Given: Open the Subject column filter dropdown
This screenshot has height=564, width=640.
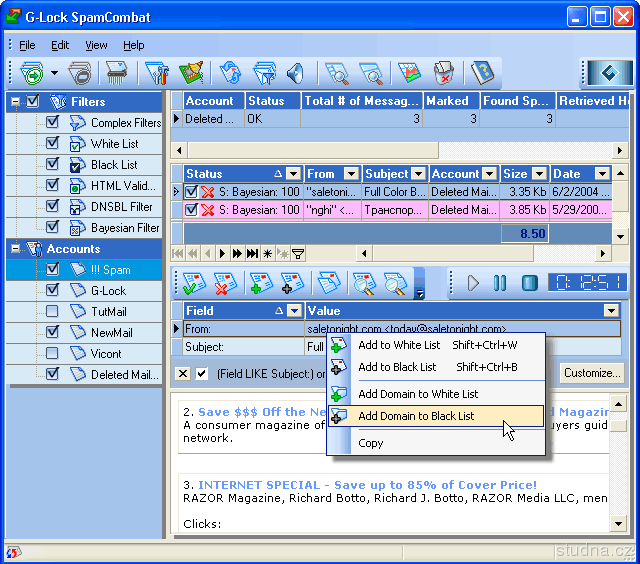Looking at the screenshot, I should coord(419,174).
